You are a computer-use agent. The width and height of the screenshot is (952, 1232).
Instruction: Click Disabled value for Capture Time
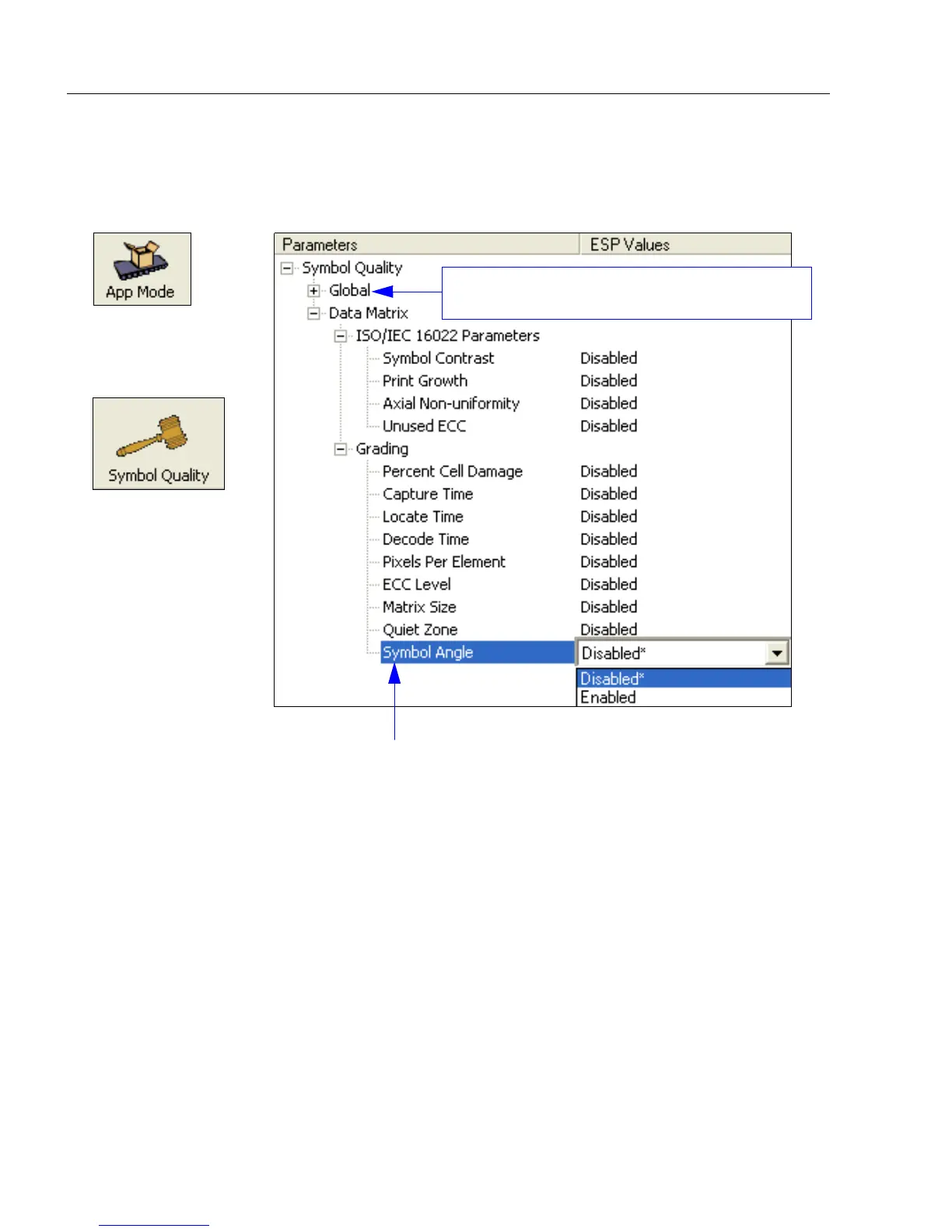point(609,494)
